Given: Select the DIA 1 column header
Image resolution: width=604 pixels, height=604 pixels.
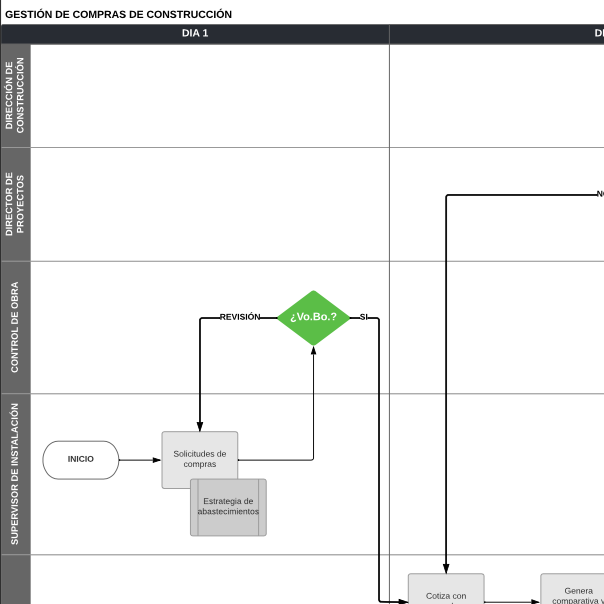Looking at the screenshot, I should coord(195,34).
